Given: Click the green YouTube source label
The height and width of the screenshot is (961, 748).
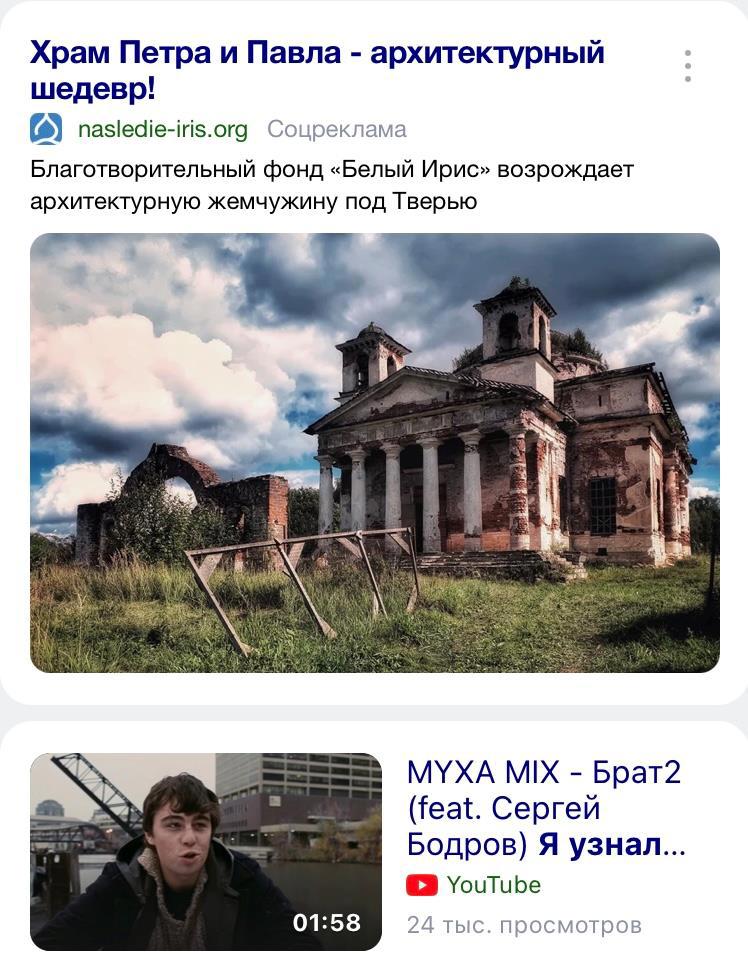Looking at the screenshot, I should point(494,885).
